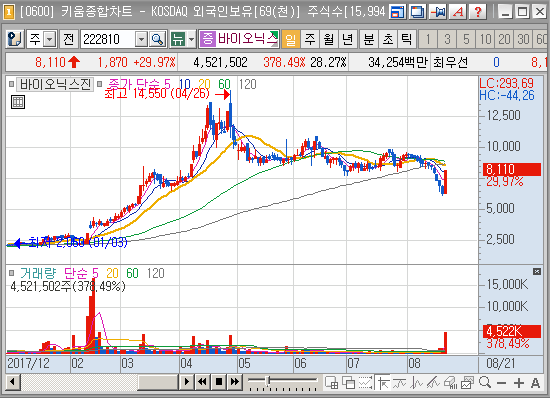
Task: Click the 전 button in the toolbar
Action: click(68, 39)
